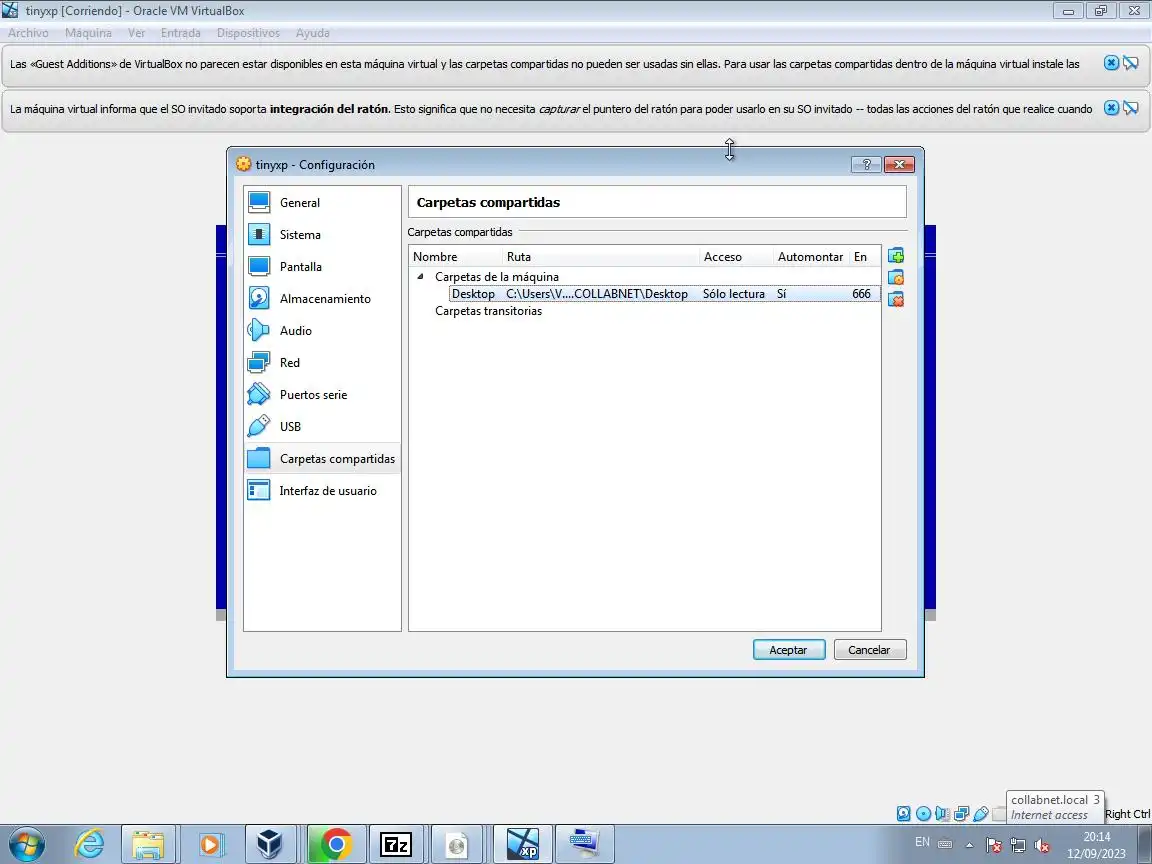The width and height of the screenshot is (1152, 864).
Task: Click the Sólo lectura access value
Action: pos(733,294)
